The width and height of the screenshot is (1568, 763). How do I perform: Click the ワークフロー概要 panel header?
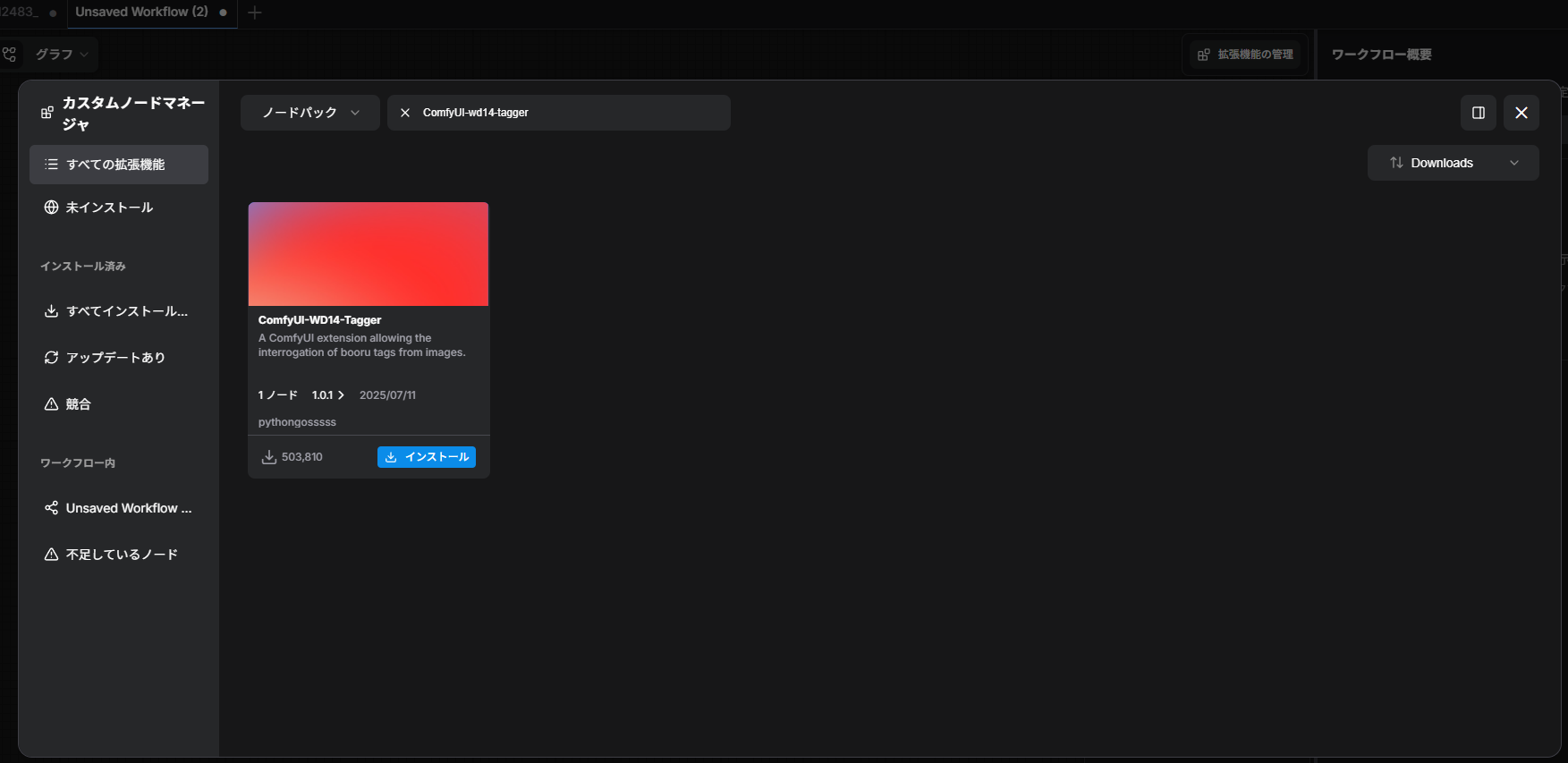click(x=1381, y=55)
